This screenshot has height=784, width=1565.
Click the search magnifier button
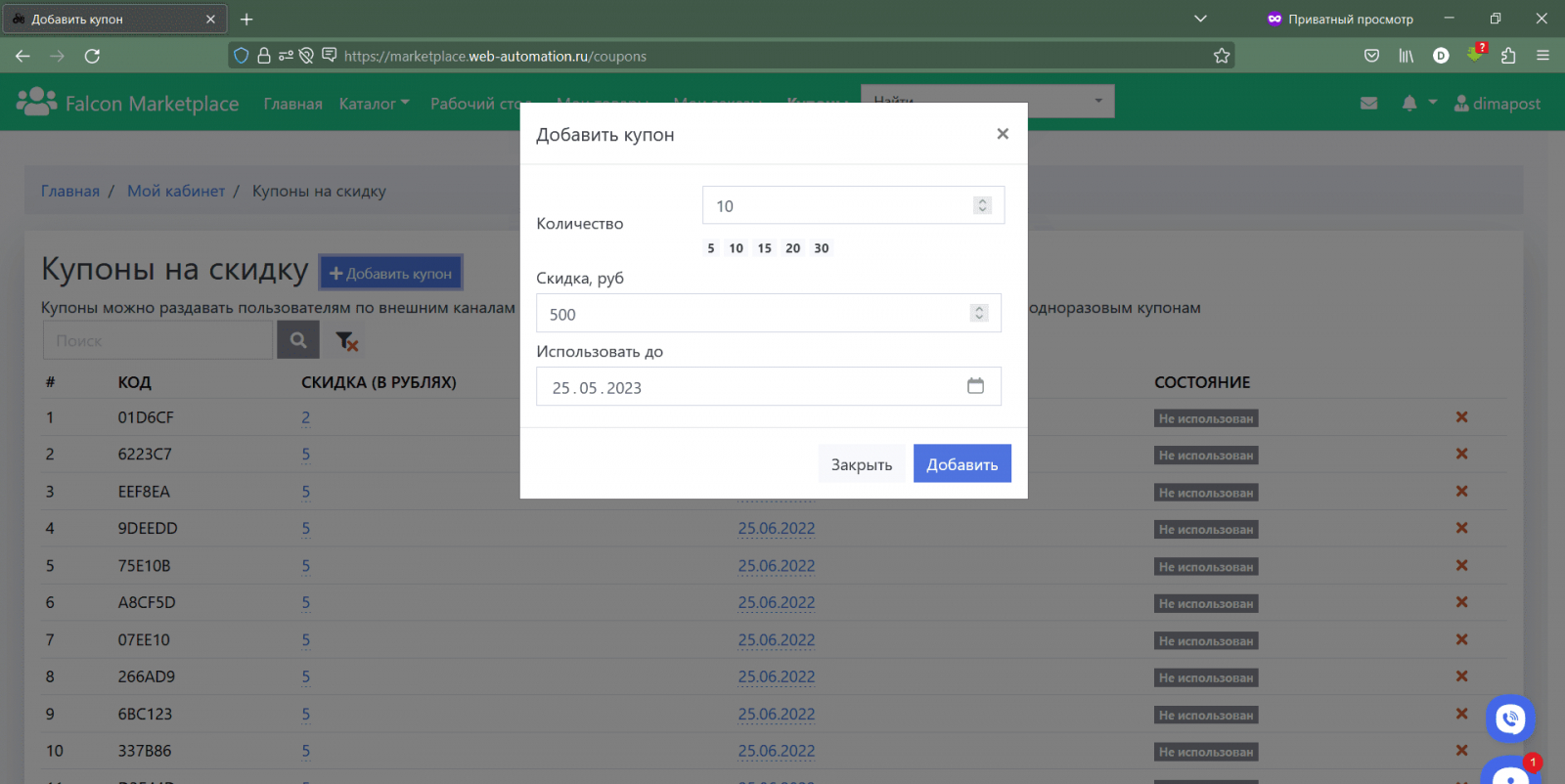(298, 340)
